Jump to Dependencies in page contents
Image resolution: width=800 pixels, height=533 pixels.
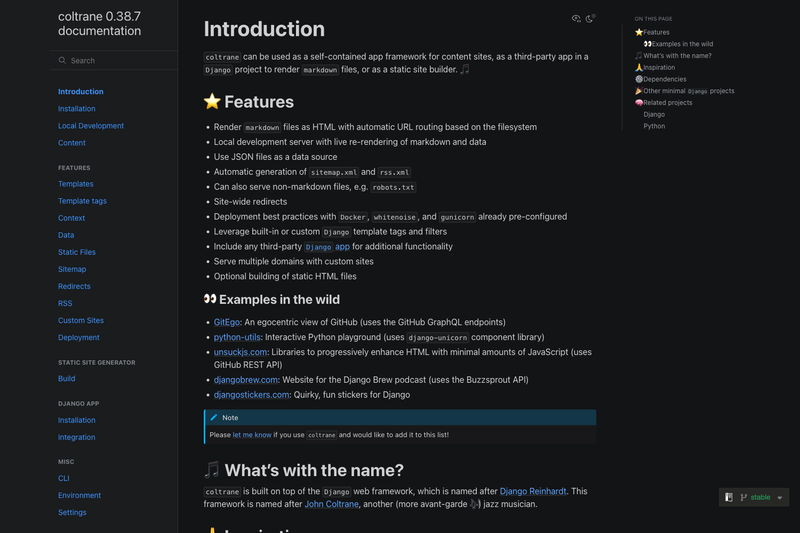pos(664,79)
